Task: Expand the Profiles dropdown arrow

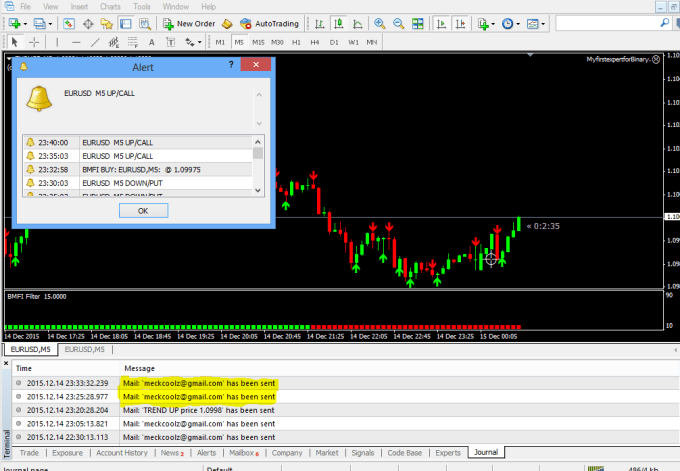Action: point(50,24)
